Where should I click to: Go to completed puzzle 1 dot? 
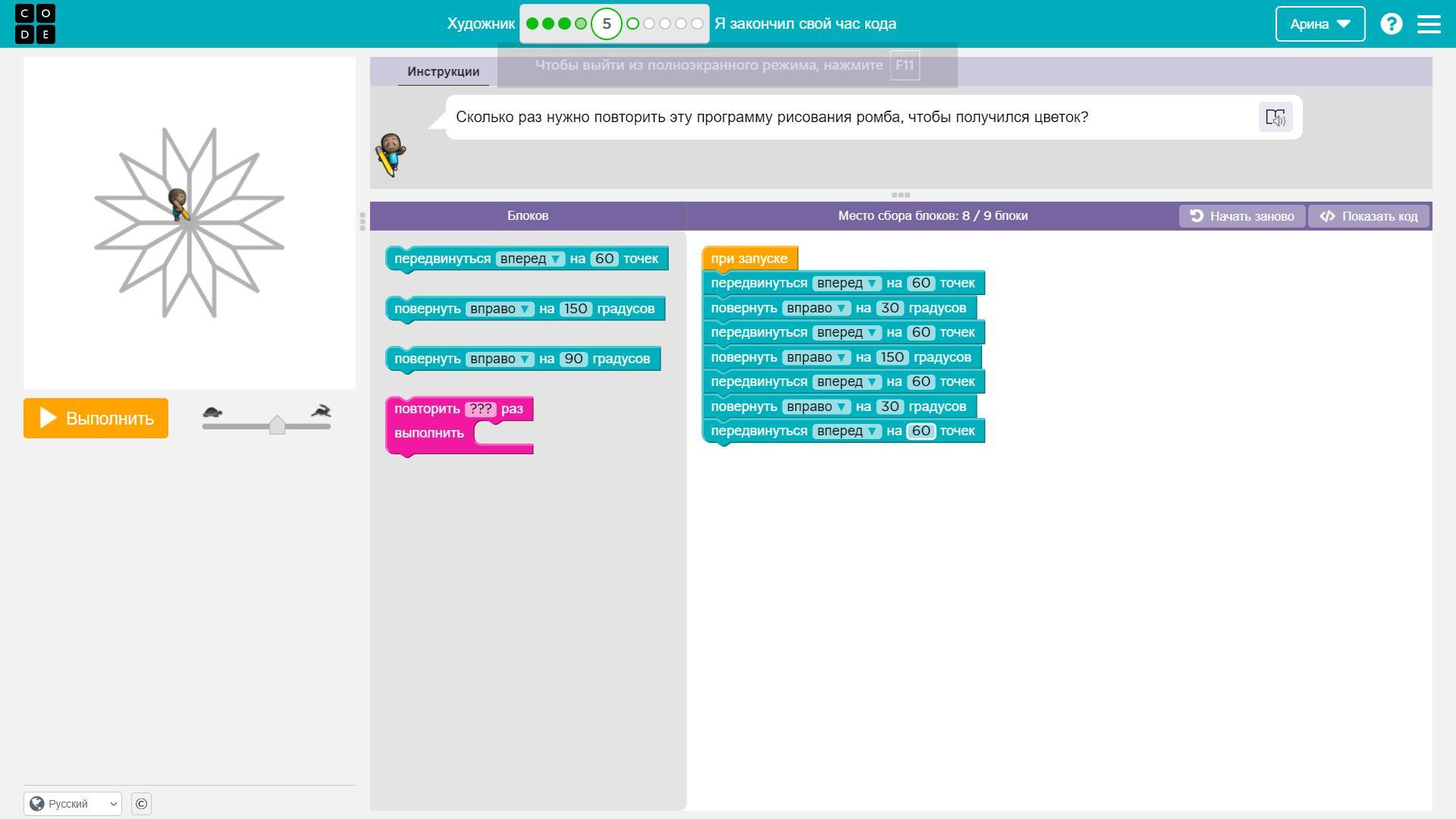tap(532, 24)
